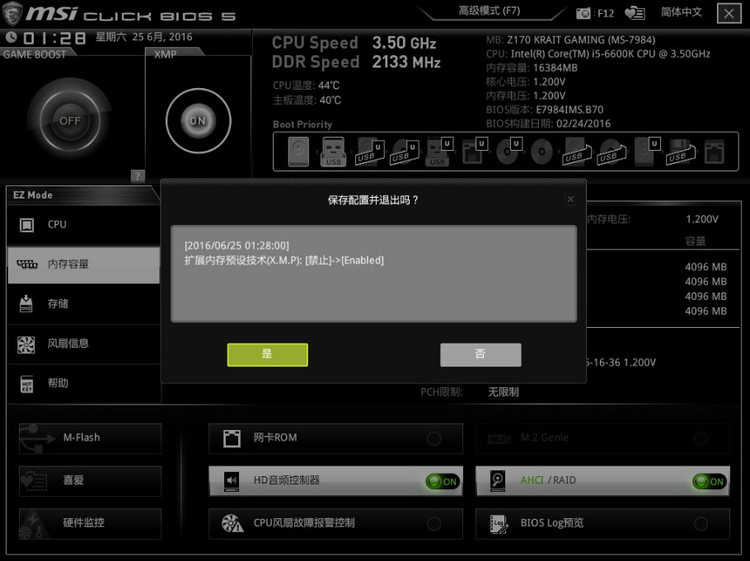Click the storage drive icon in sidebar
Image resolution: width=750 pixels, height=561 pixels.
26,304
